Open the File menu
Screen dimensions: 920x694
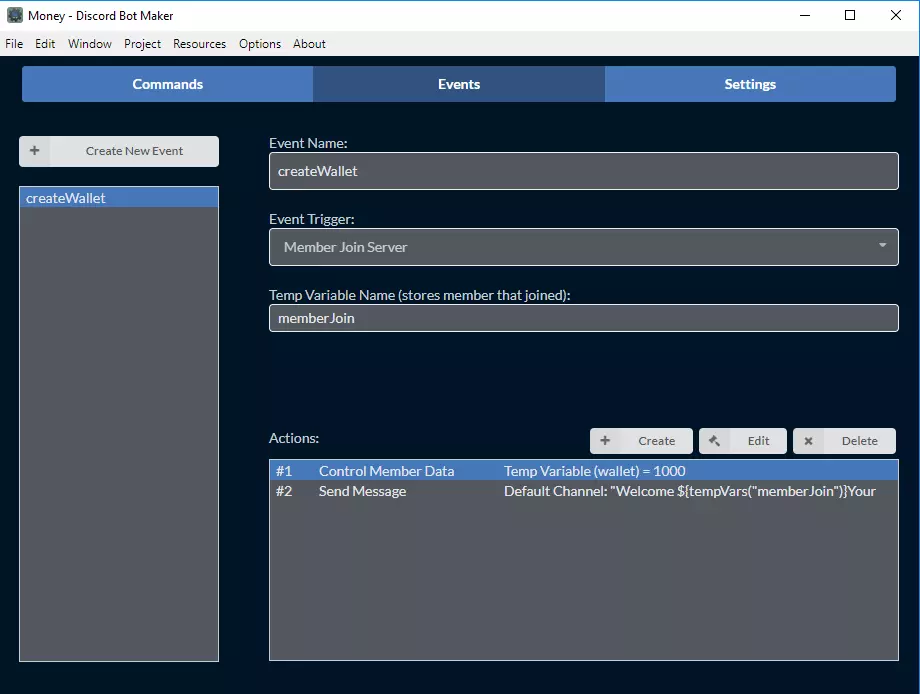click(x=14, y=44)
